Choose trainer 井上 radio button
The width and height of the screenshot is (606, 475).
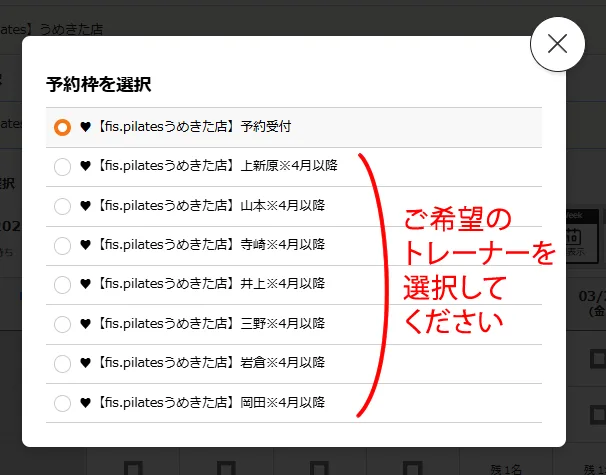[x=62, y=285]
